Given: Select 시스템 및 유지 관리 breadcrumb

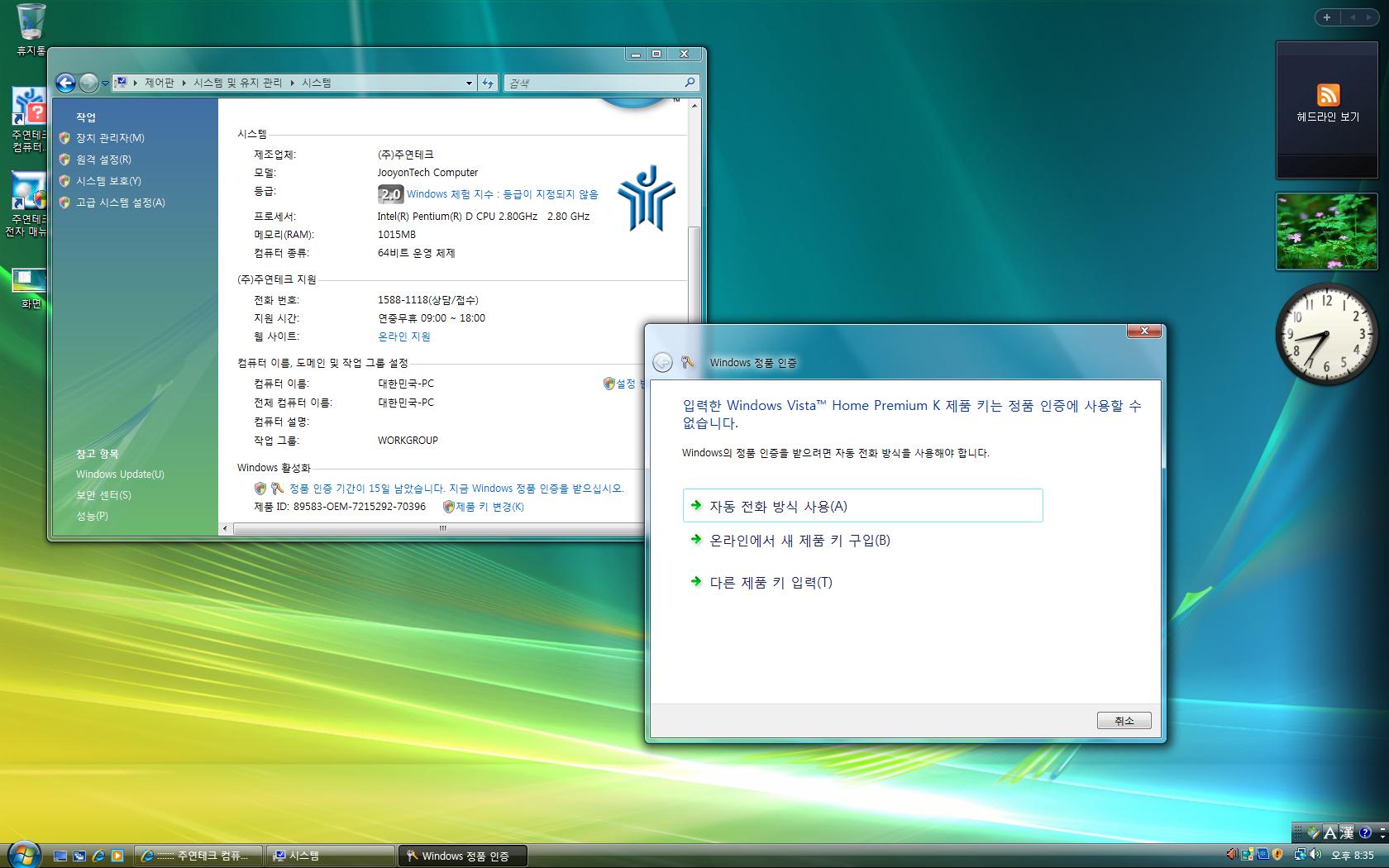Looking at the screenshot, I should click(237, 83).
